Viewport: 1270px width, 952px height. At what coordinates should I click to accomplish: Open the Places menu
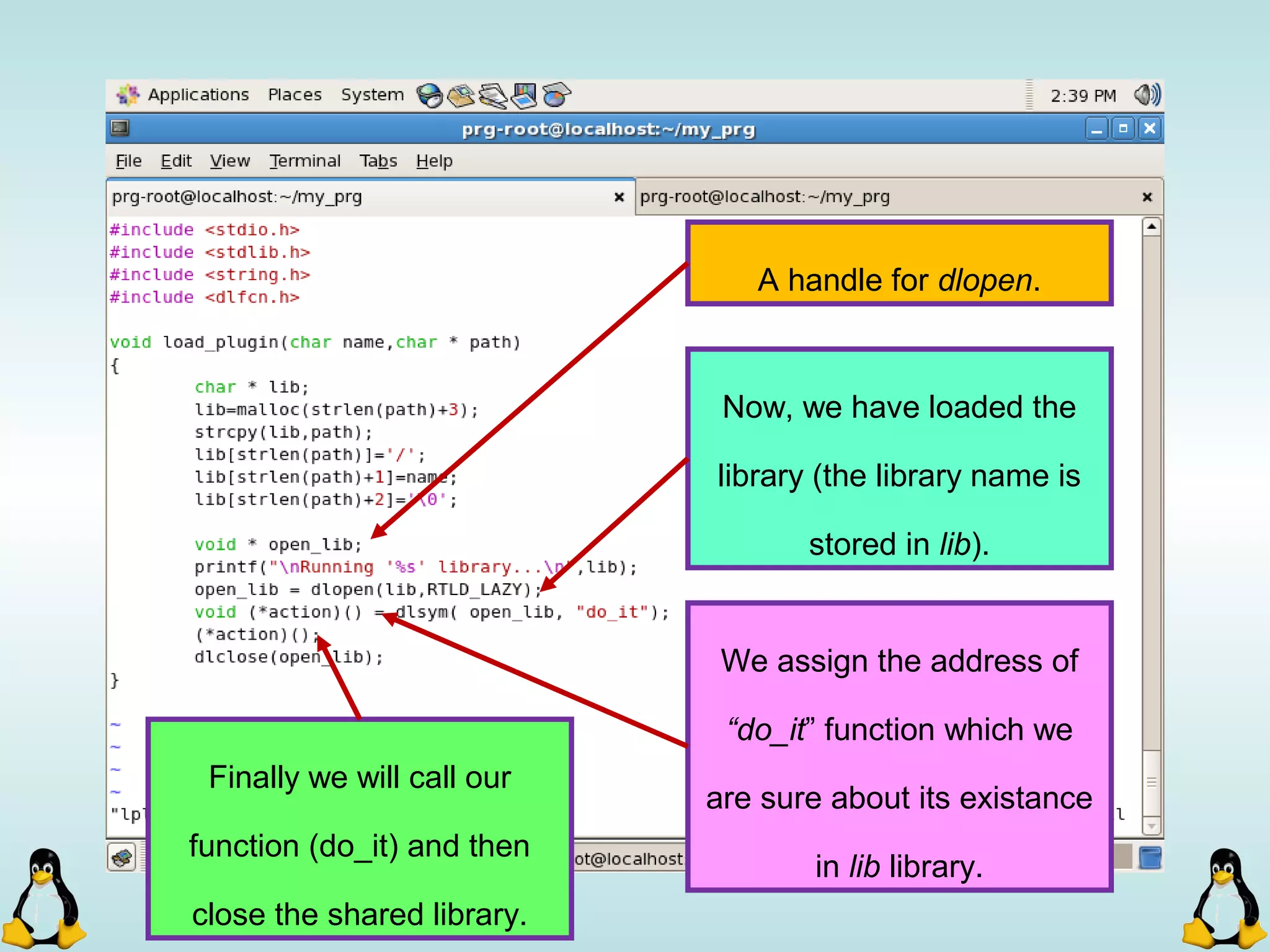click(295, 95)
